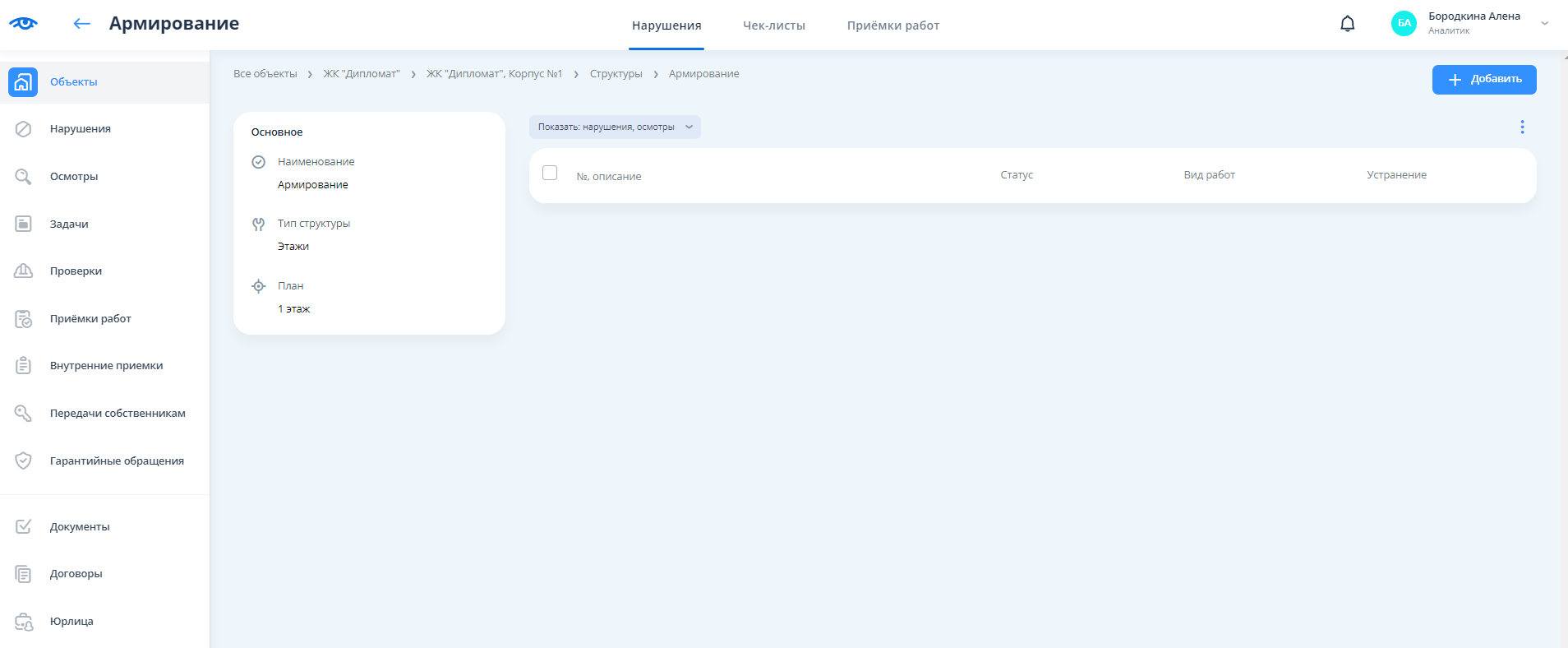Screen dimensions: 1568x648
Task: Click the БА user avatar circle
Action: click(1404, 24)
